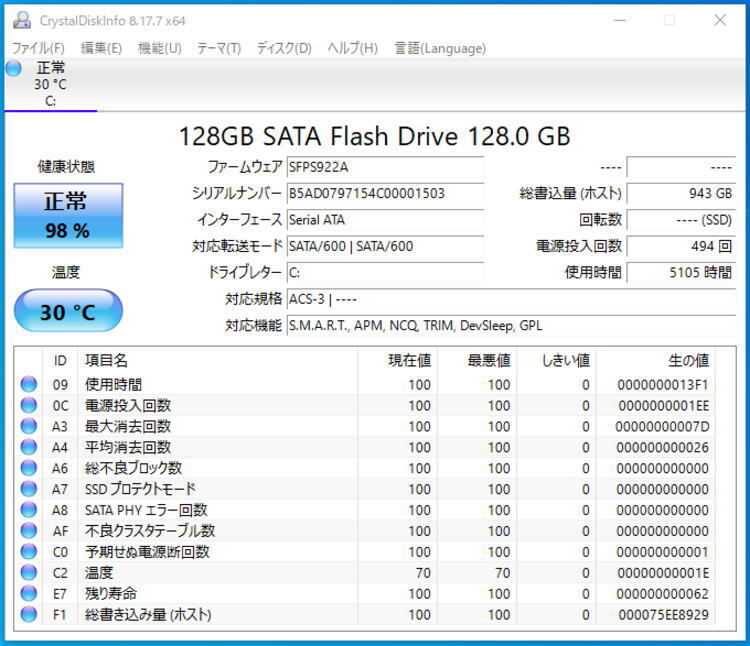
Task: Select the blue status orb for drive C:
Action: [x=13, y=68]
